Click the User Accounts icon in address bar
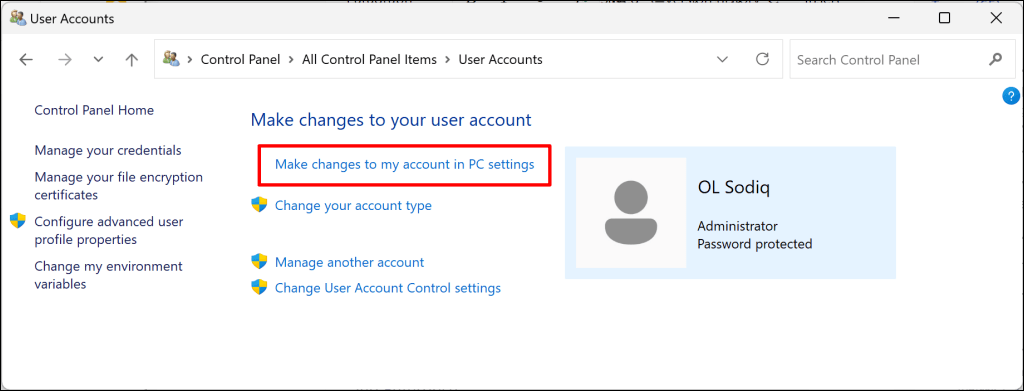 pos(171,59)
